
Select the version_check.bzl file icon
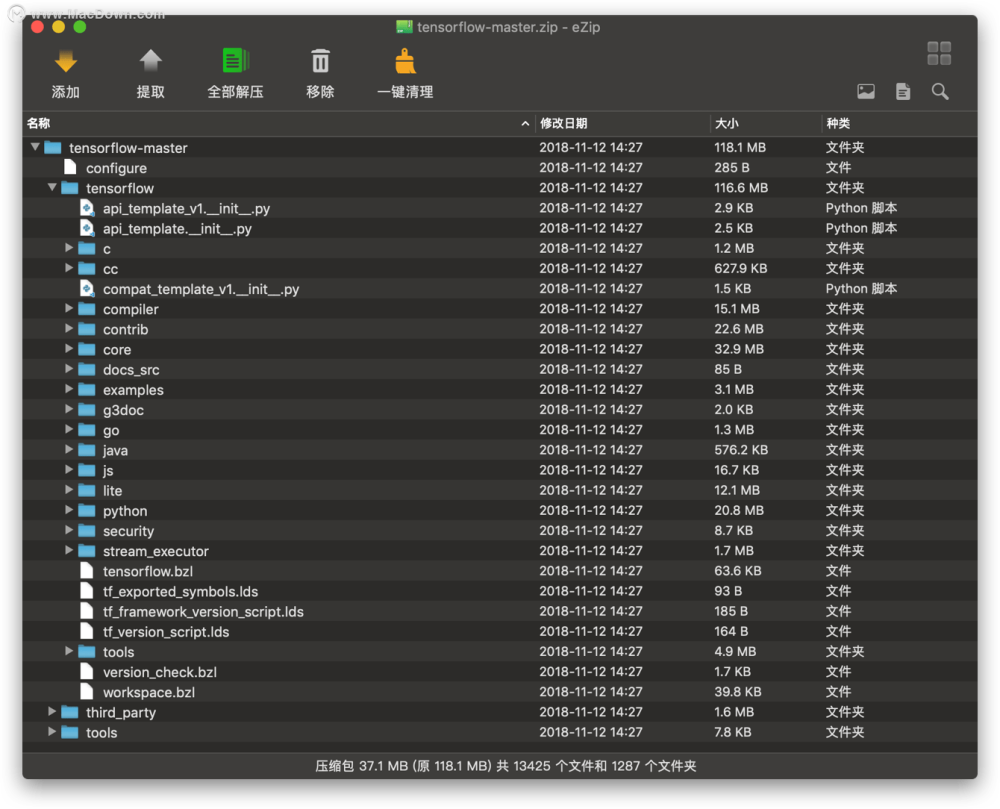pyautogui.click(x=87, y=672)
